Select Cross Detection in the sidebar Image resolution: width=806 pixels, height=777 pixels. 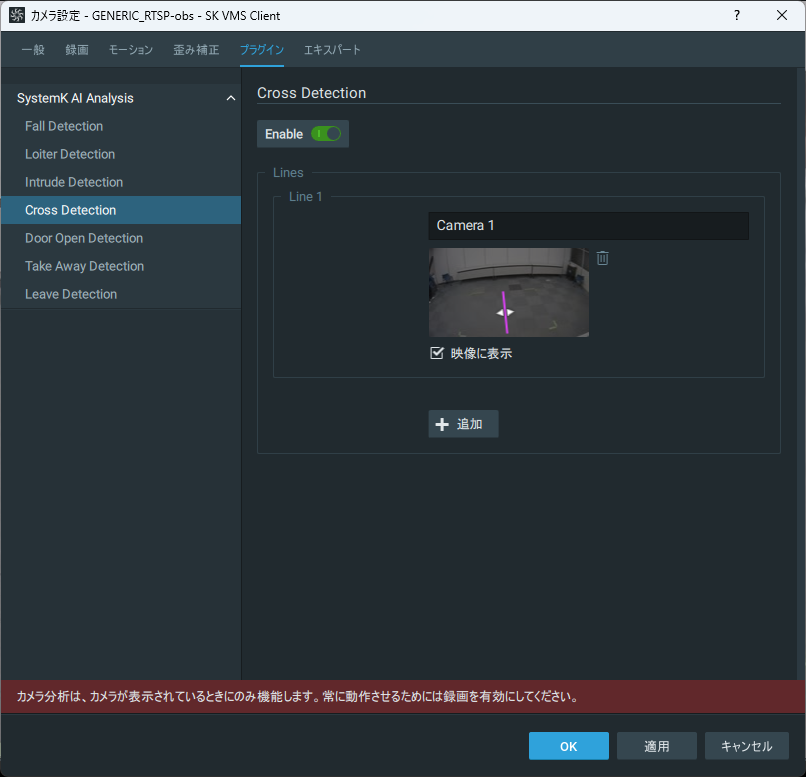121,210
